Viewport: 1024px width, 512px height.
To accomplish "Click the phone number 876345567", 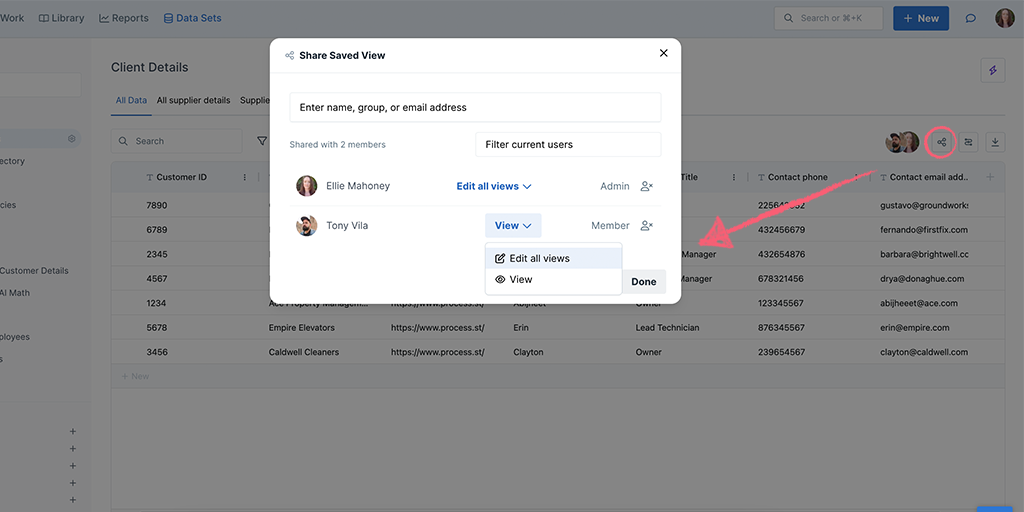I will (781, 328).
